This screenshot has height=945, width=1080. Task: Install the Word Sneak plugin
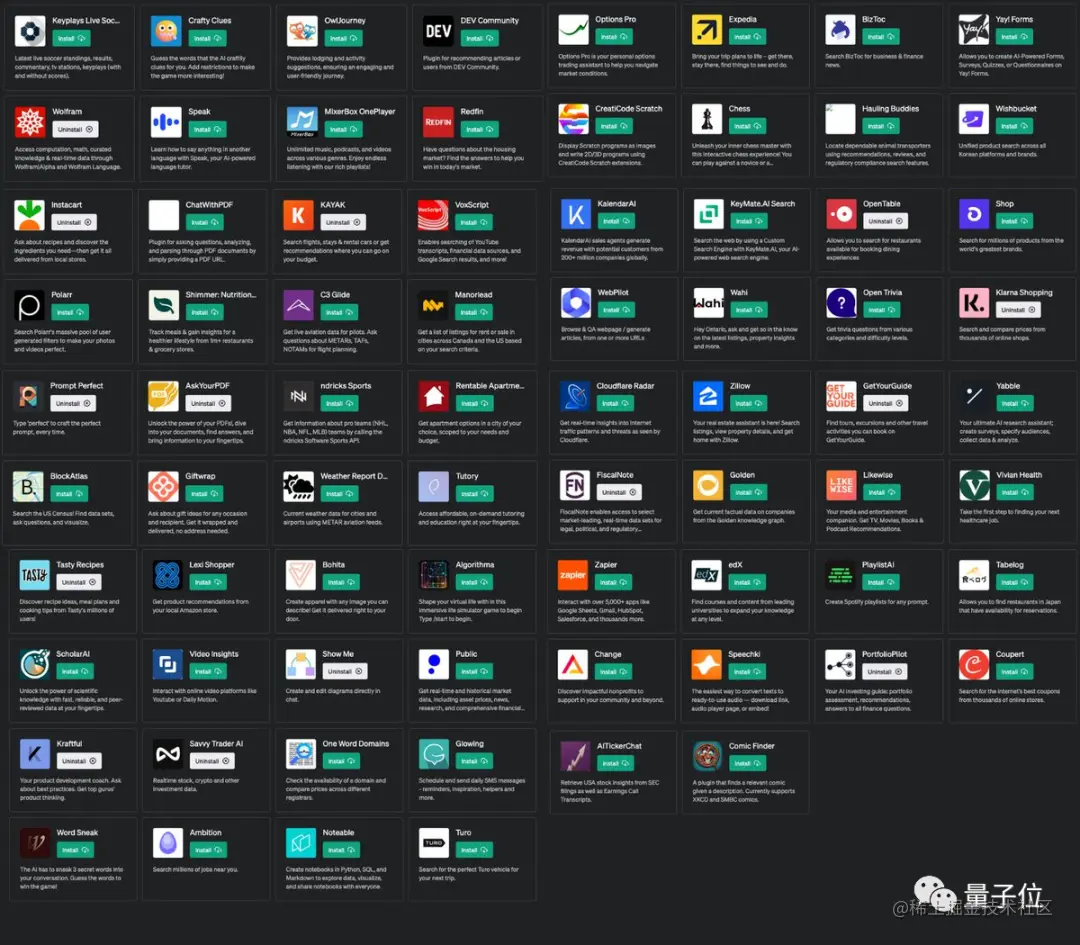(75, 851)
